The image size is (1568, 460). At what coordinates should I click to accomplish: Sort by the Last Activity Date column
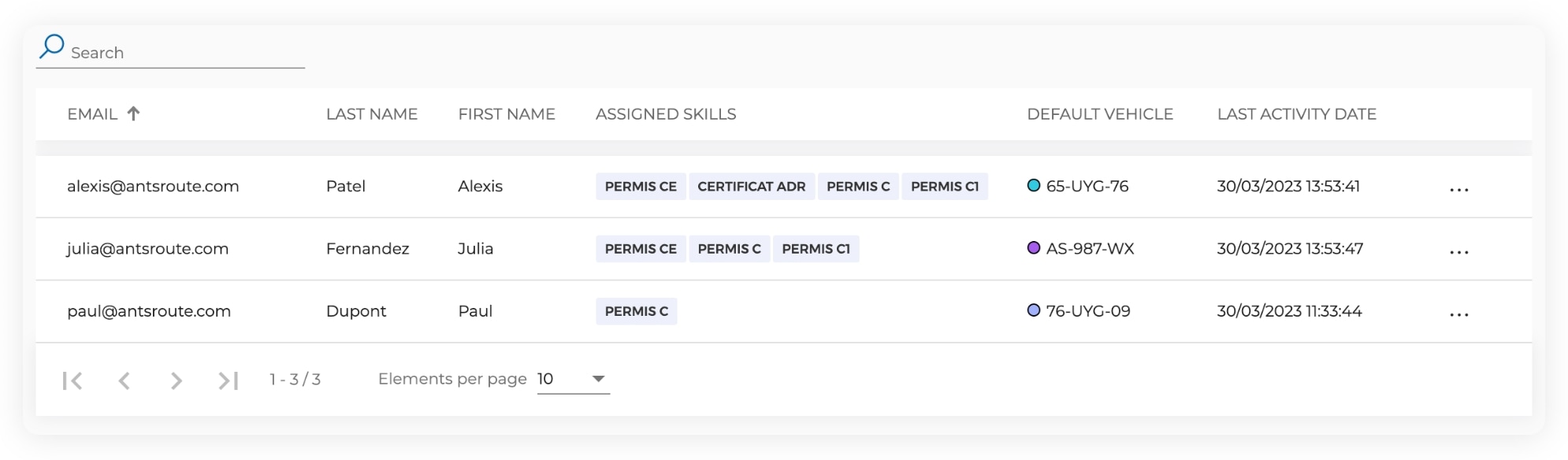tap(1296, 114)
